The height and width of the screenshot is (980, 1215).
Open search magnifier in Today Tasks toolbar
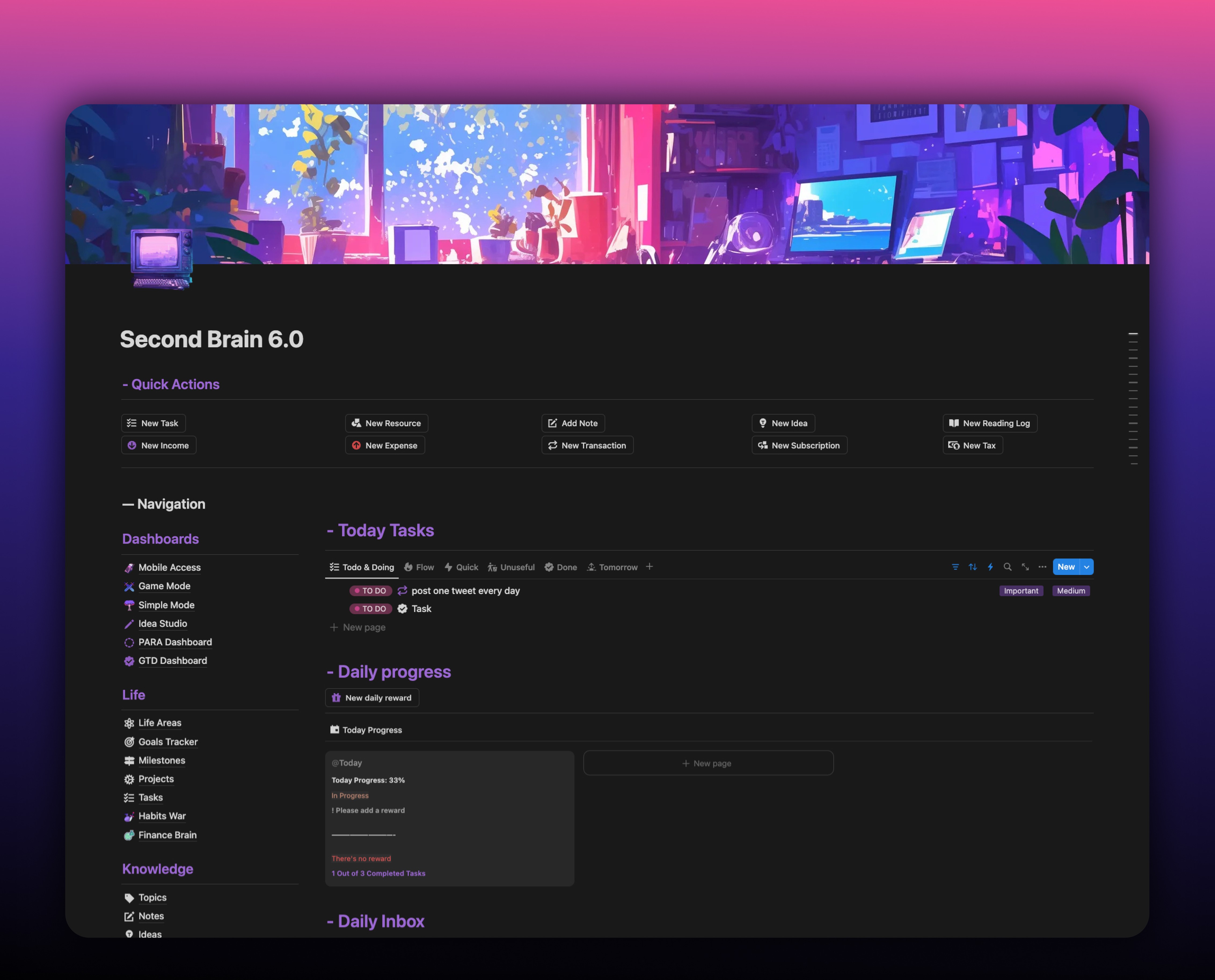click(1007, 567)
